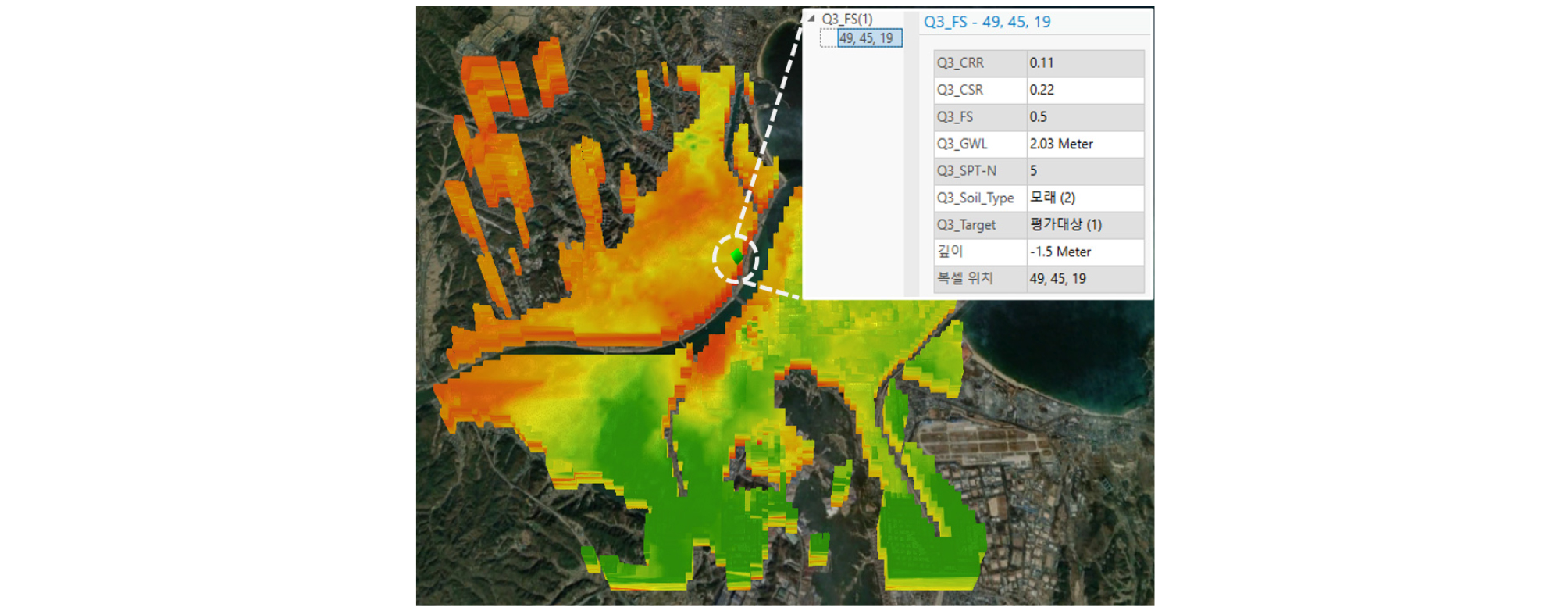
Task: Select the 49, 45, 19 tree item
Action: click(869, 38)
